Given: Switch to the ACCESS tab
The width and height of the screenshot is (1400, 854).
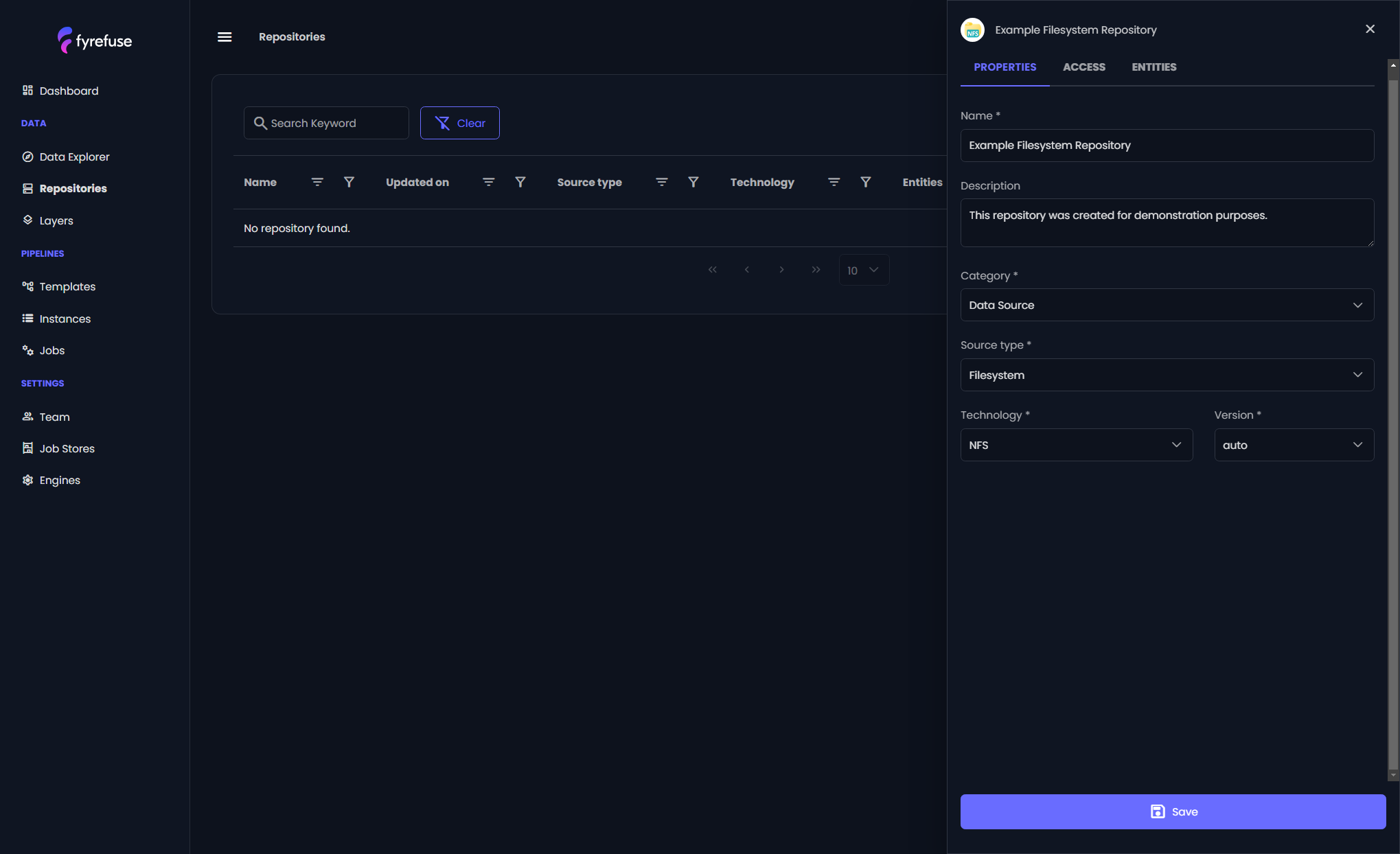Looking at the screenshot, I should pos(1083,67).
